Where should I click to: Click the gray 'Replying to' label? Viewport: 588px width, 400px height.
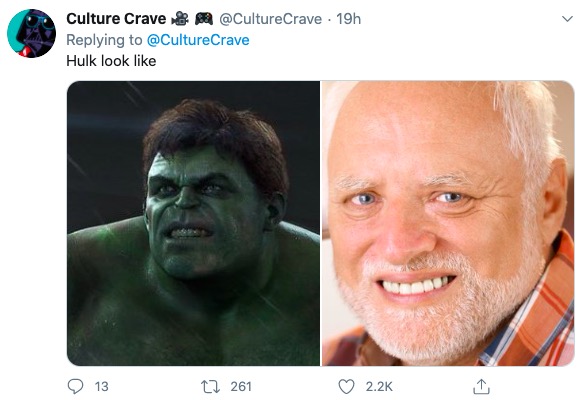tap(105, 40)
